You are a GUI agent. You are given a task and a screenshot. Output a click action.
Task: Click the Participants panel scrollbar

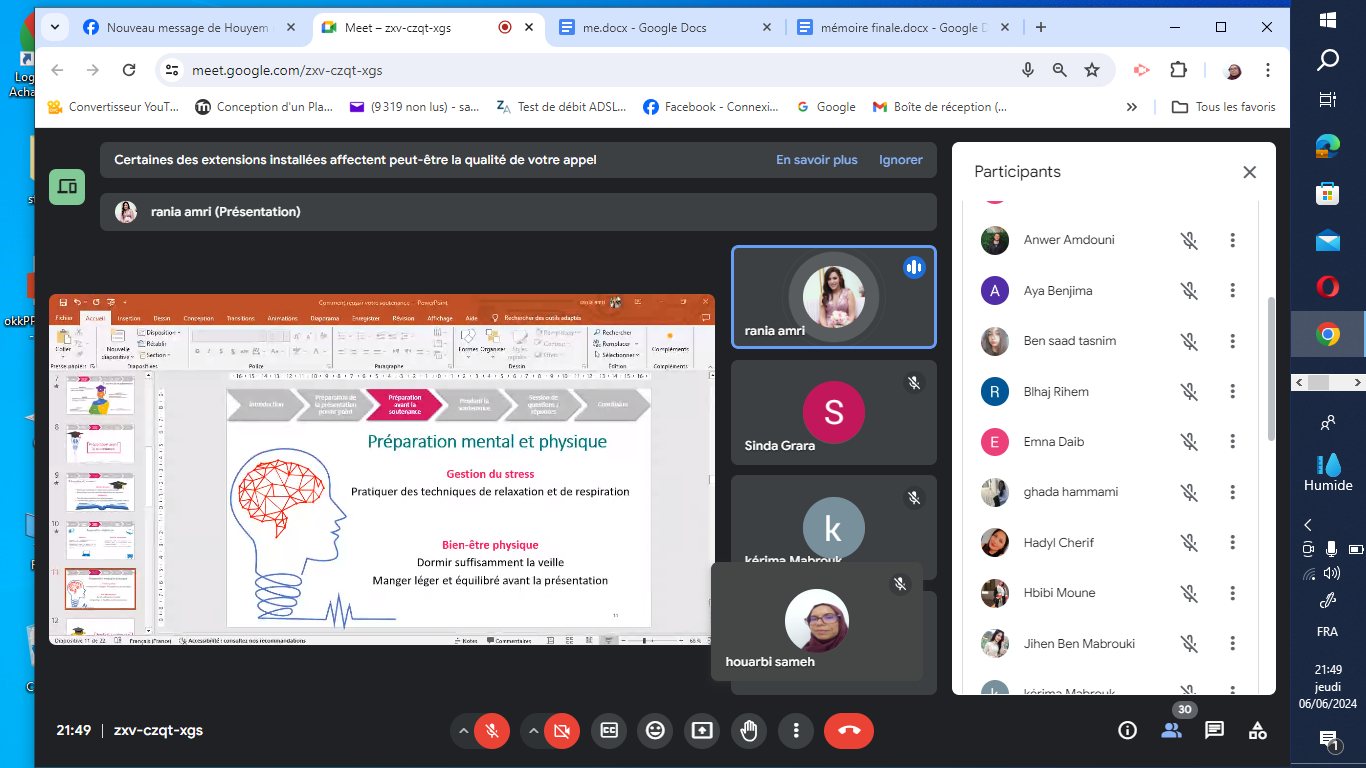click(x=1271, y=370)
